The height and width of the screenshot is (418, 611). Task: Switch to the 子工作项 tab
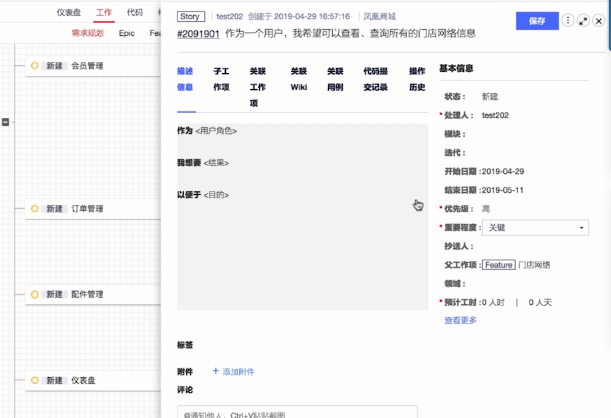click(x=221, y=79)
